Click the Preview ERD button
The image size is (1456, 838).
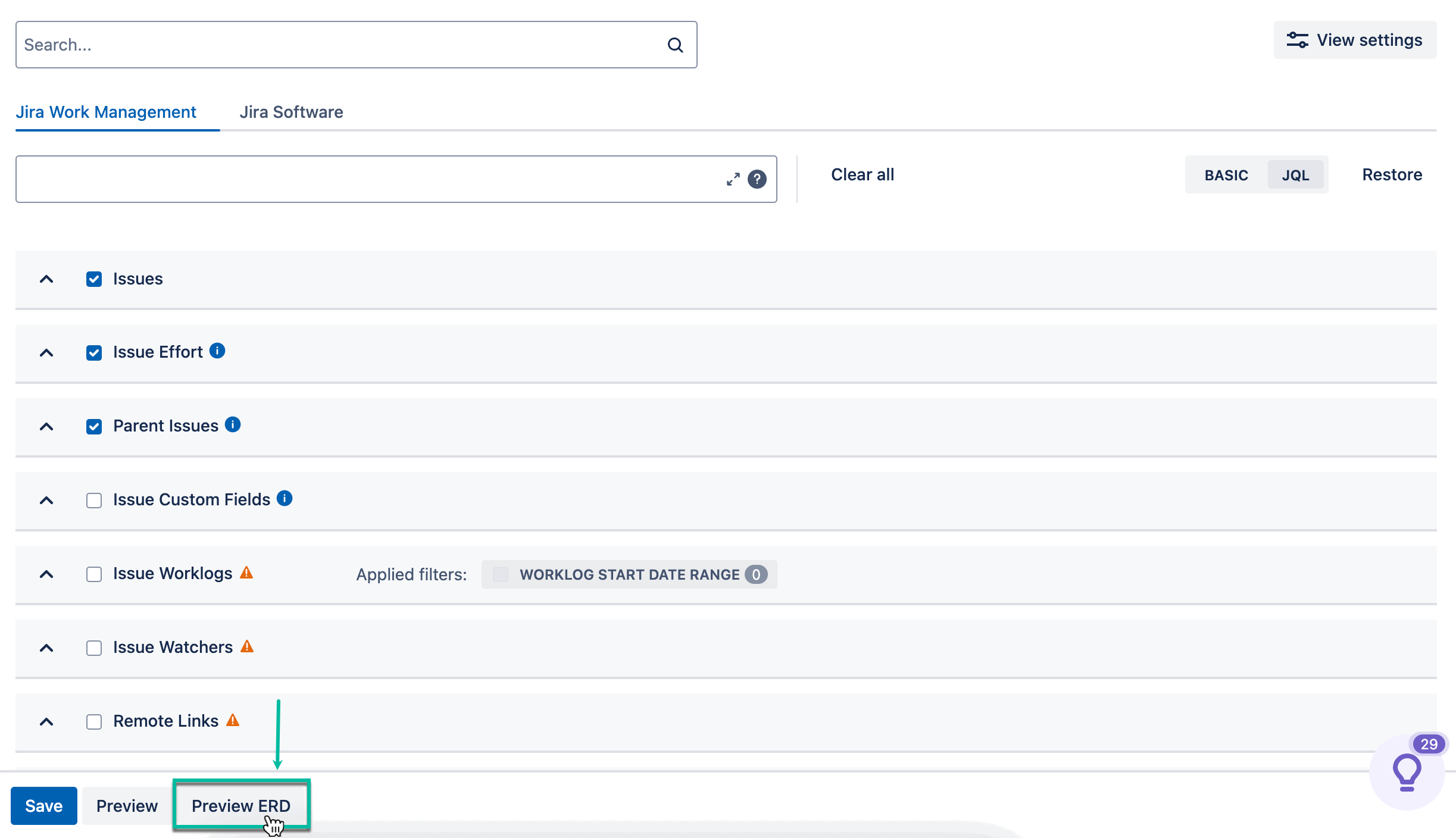click(x=241, y=806)
